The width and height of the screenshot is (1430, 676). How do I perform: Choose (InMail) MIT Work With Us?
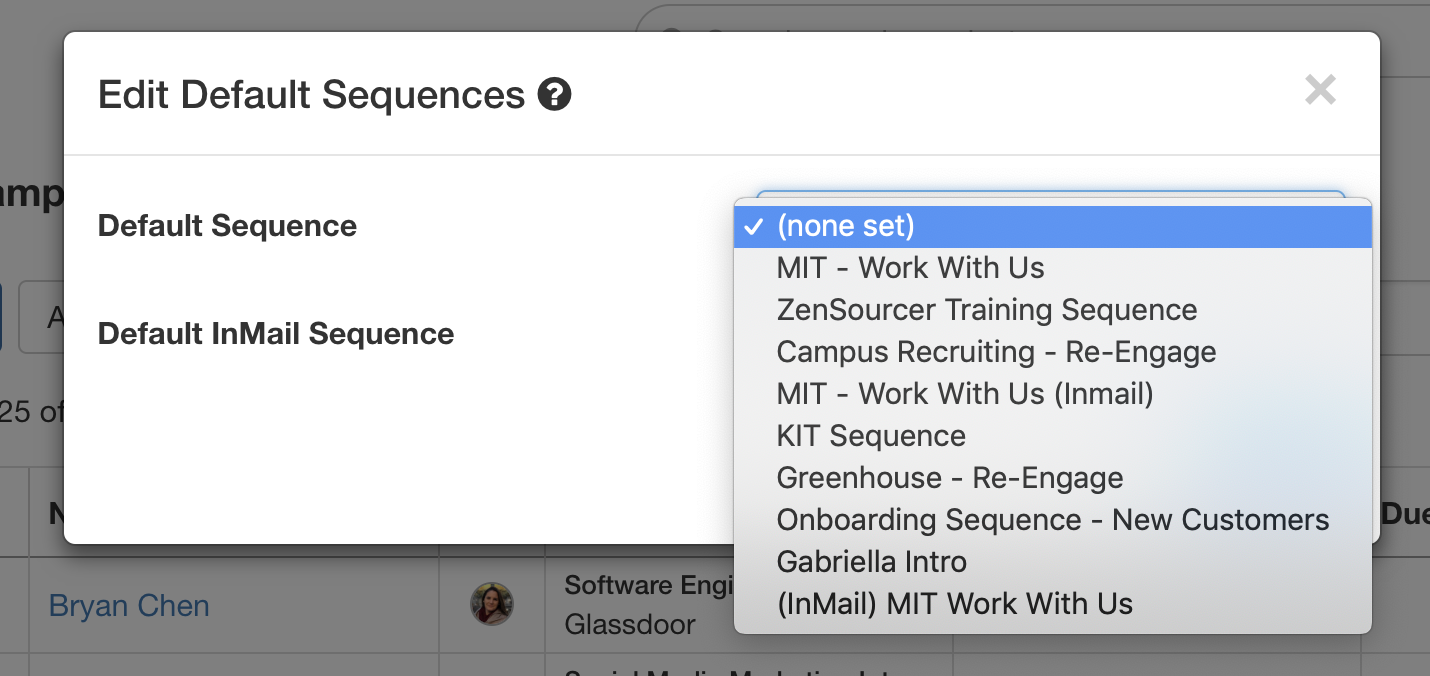point(1053,604)
